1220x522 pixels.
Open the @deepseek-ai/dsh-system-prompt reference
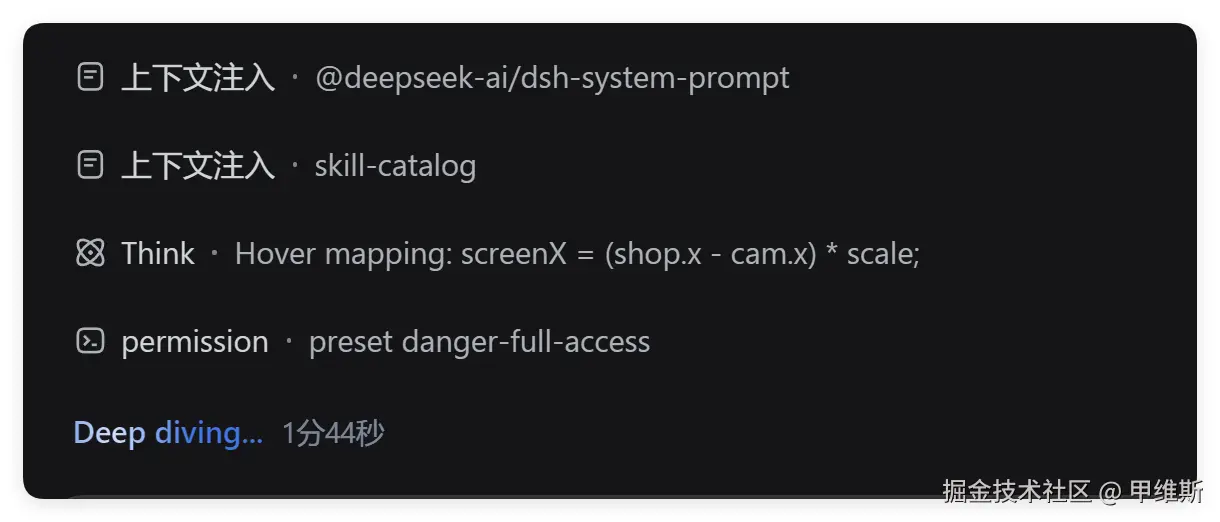click(x=552, y=78)
